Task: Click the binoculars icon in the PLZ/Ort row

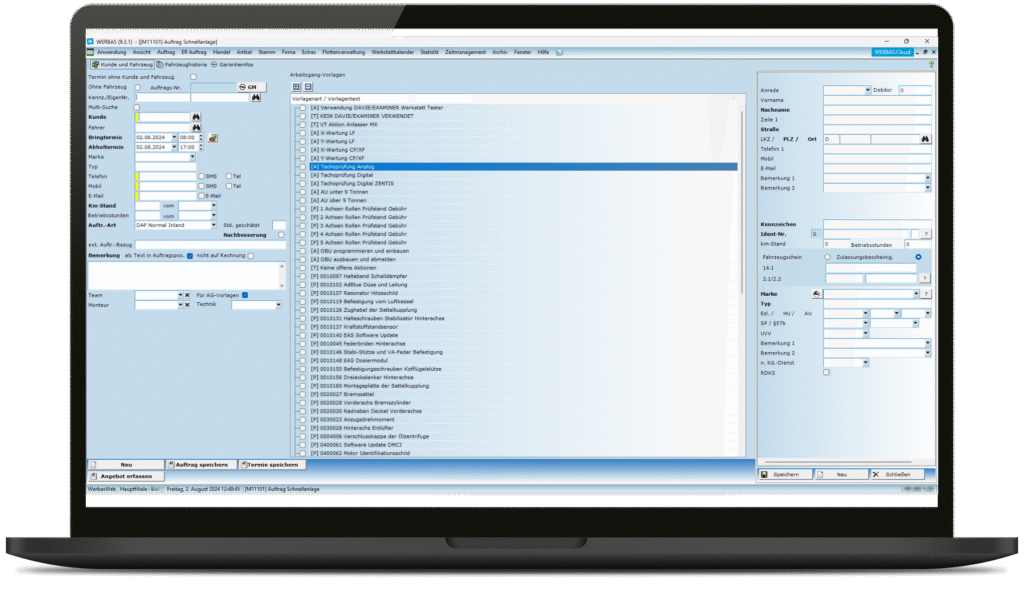Action: (x=926, y=139)
